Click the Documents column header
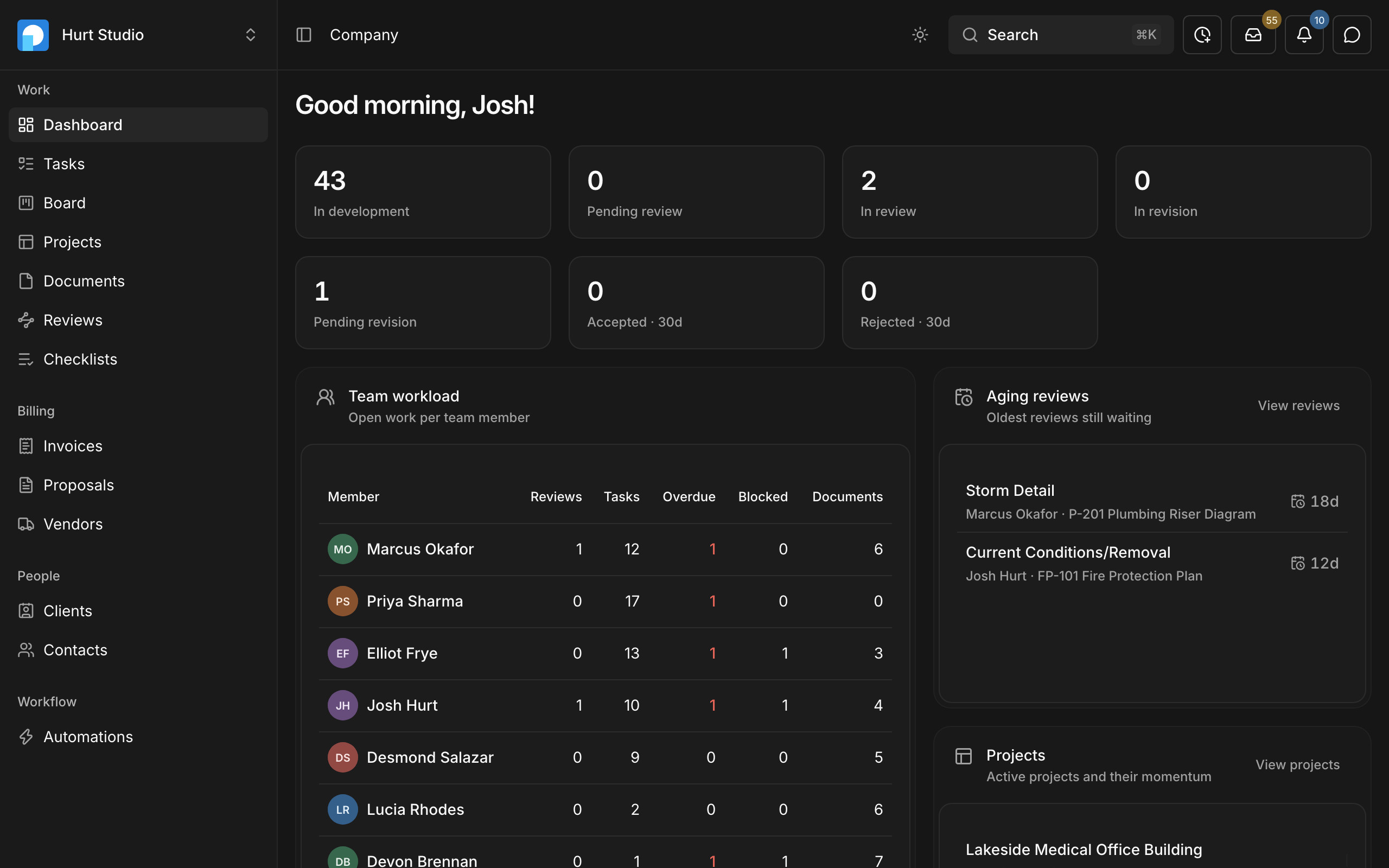The height and width of the screenshot is (868, 1389). [847, 496]
